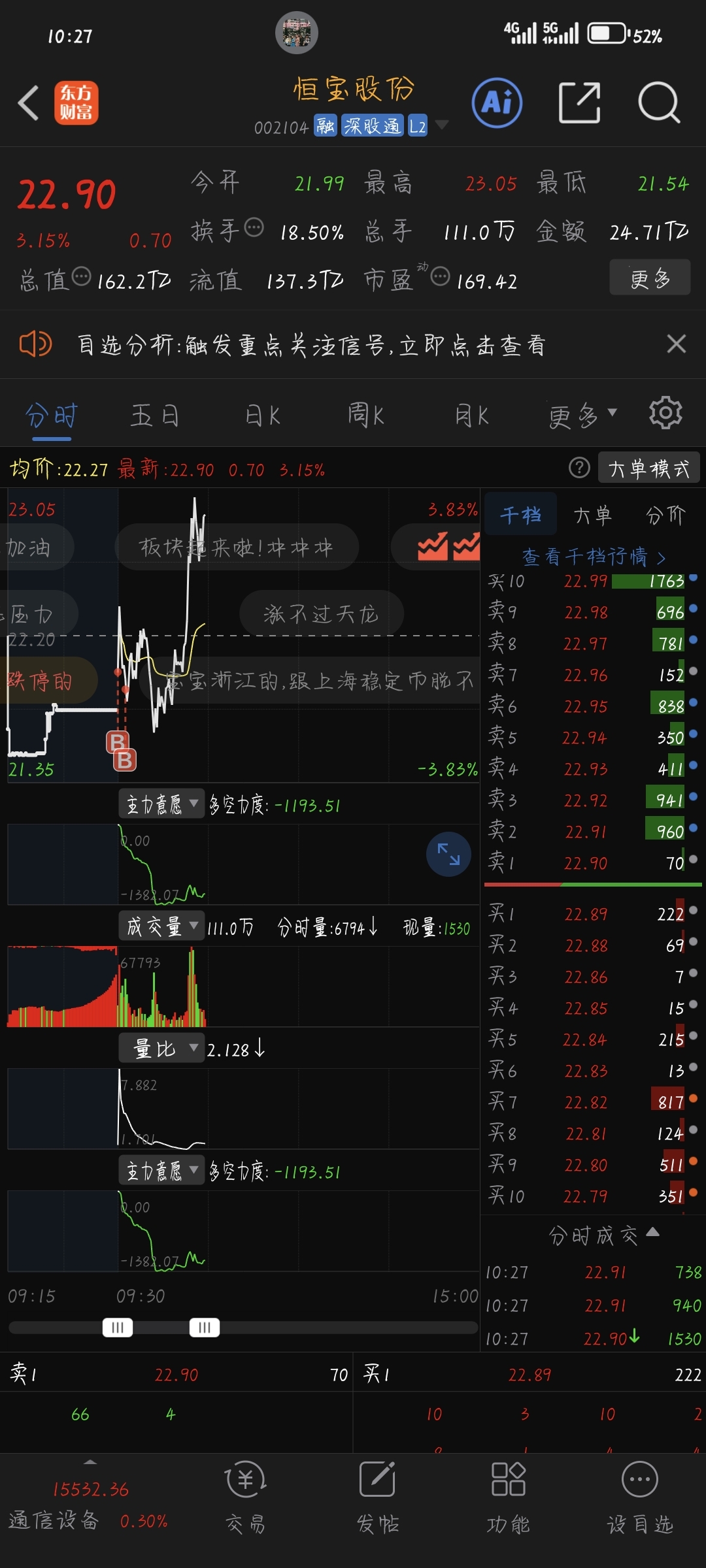The height and width of the screenshot is (1568, 706).
Task: Open 查看千档行情 link
Action: click(594, 557)
